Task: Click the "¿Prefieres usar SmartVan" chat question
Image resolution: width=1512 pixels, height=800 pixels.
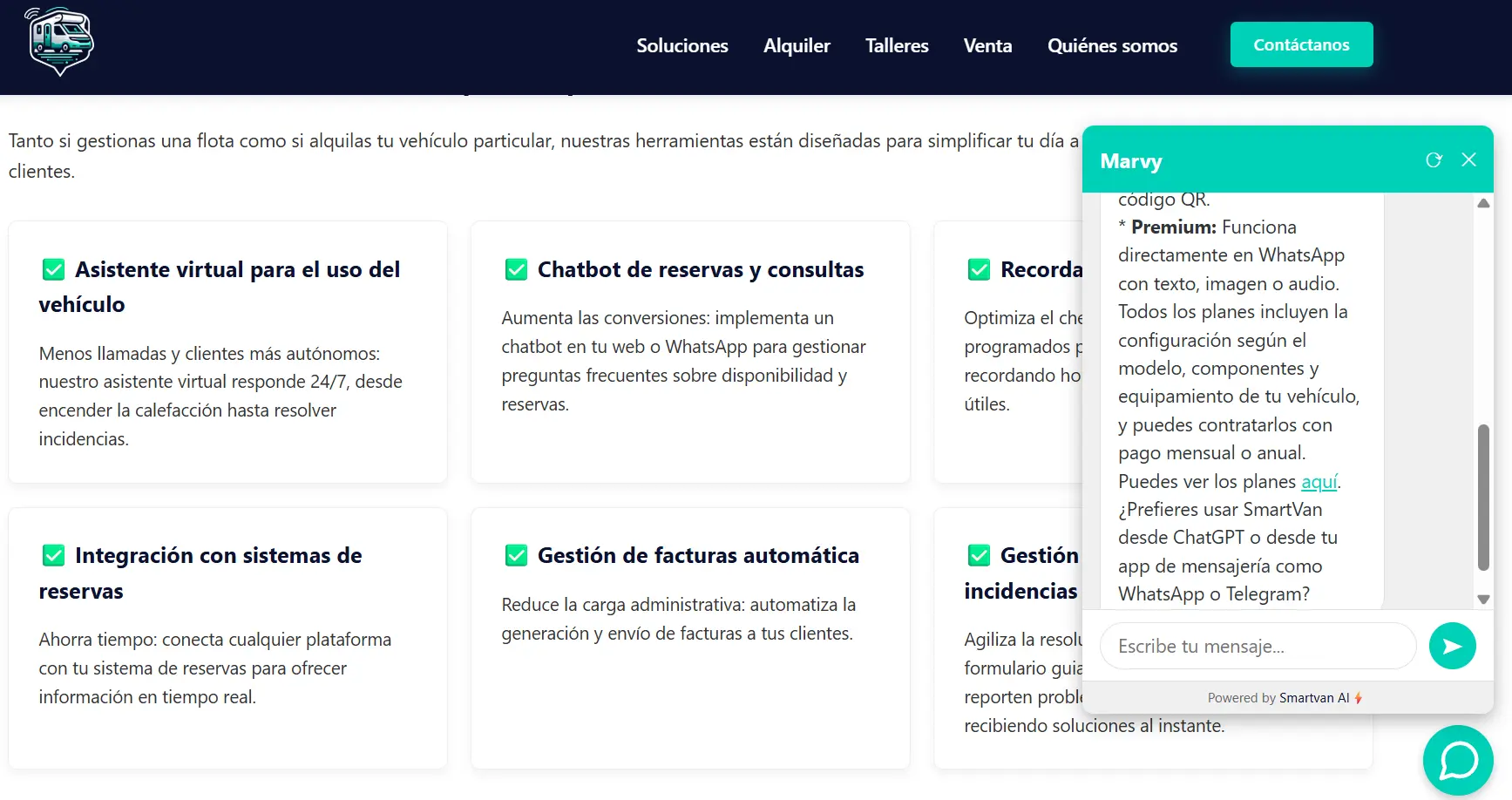Action: [x=1228, y=552]
